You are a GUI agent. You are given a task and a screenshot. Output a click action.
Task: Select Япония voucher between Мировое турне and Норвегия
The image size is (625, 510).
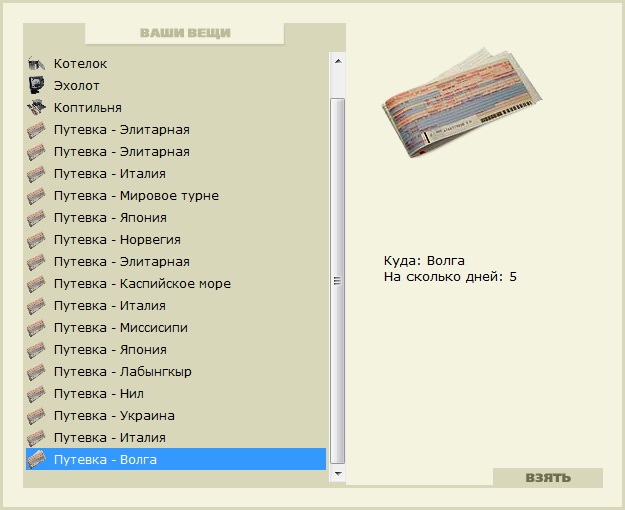pos(110,217)
